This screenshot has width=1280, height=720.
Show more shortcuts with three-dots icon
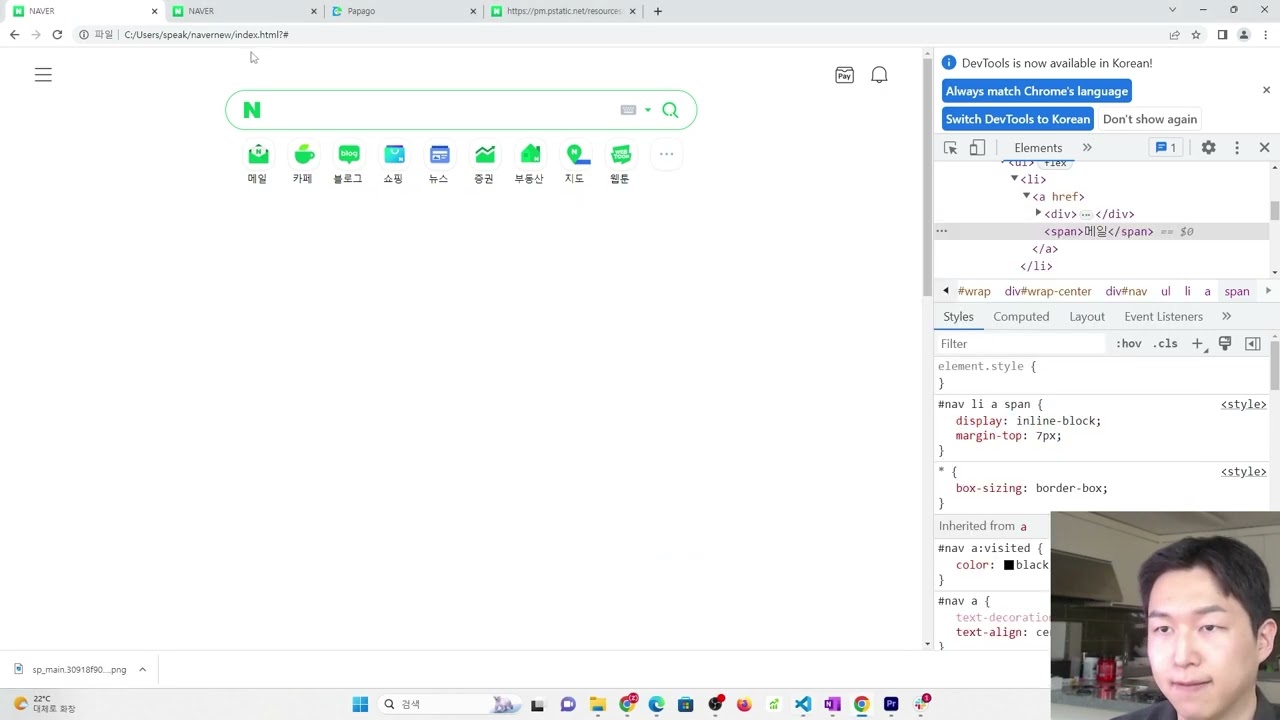pos(666,154)
